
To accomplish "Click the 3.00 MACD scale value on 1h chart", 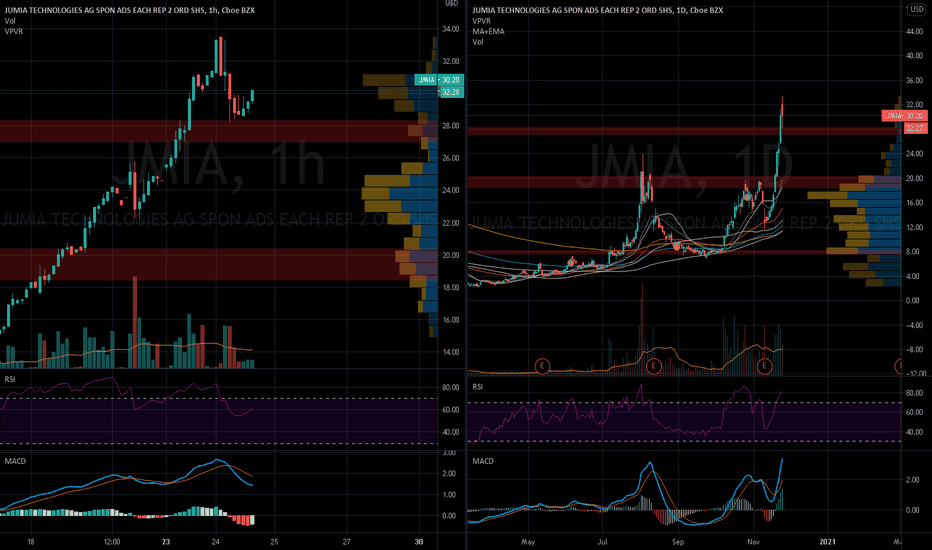I will [x=449, y=452].
